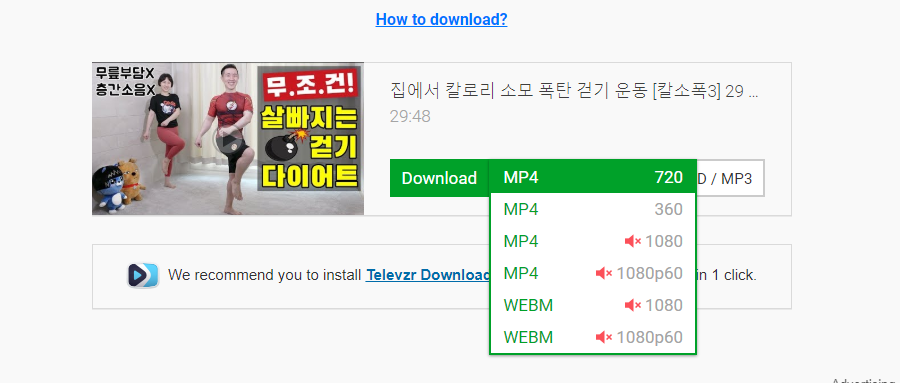Click the HD / MP3 button
Image resolution: width=900 pixels, height=383 pixels.
pos(730,178)
